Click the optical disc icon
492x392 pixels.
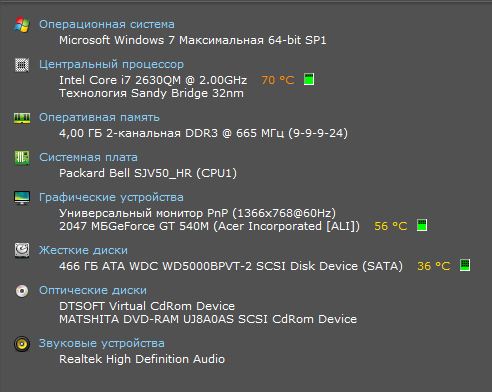[22, 291]
